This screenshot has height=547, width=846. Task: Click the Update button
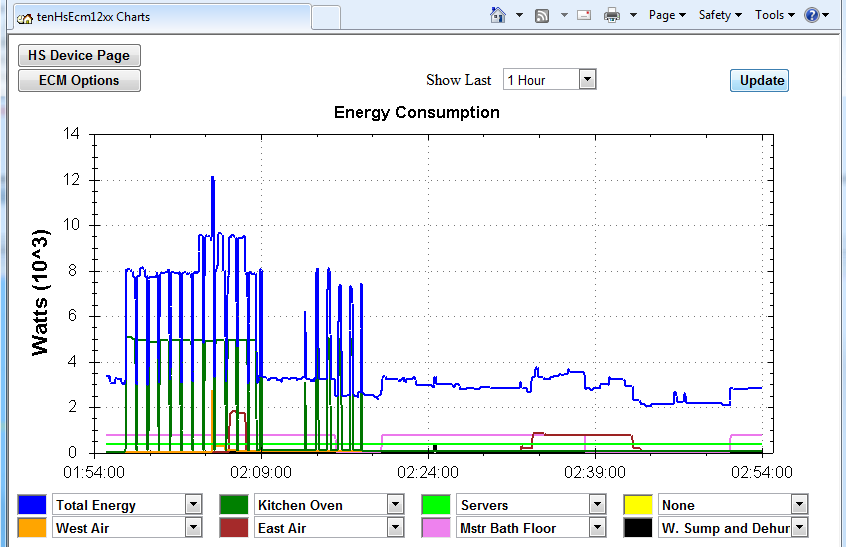[x=760, y=80]
